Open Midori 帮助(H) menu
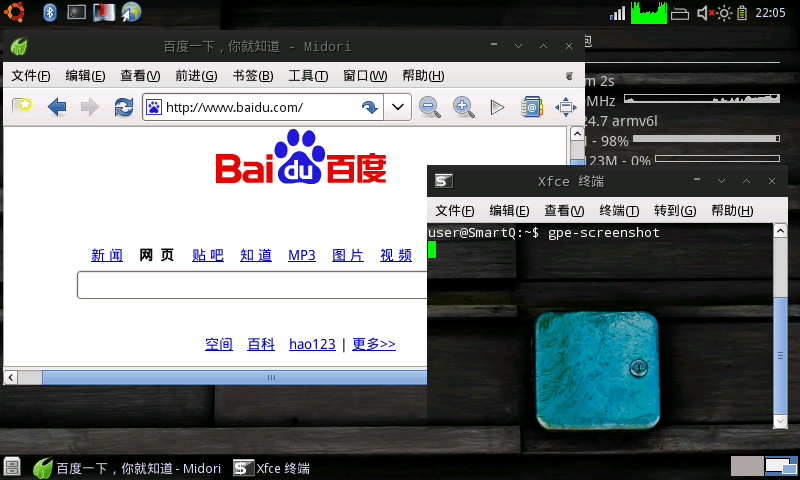The image size is (800, 480). pos(423,76)
